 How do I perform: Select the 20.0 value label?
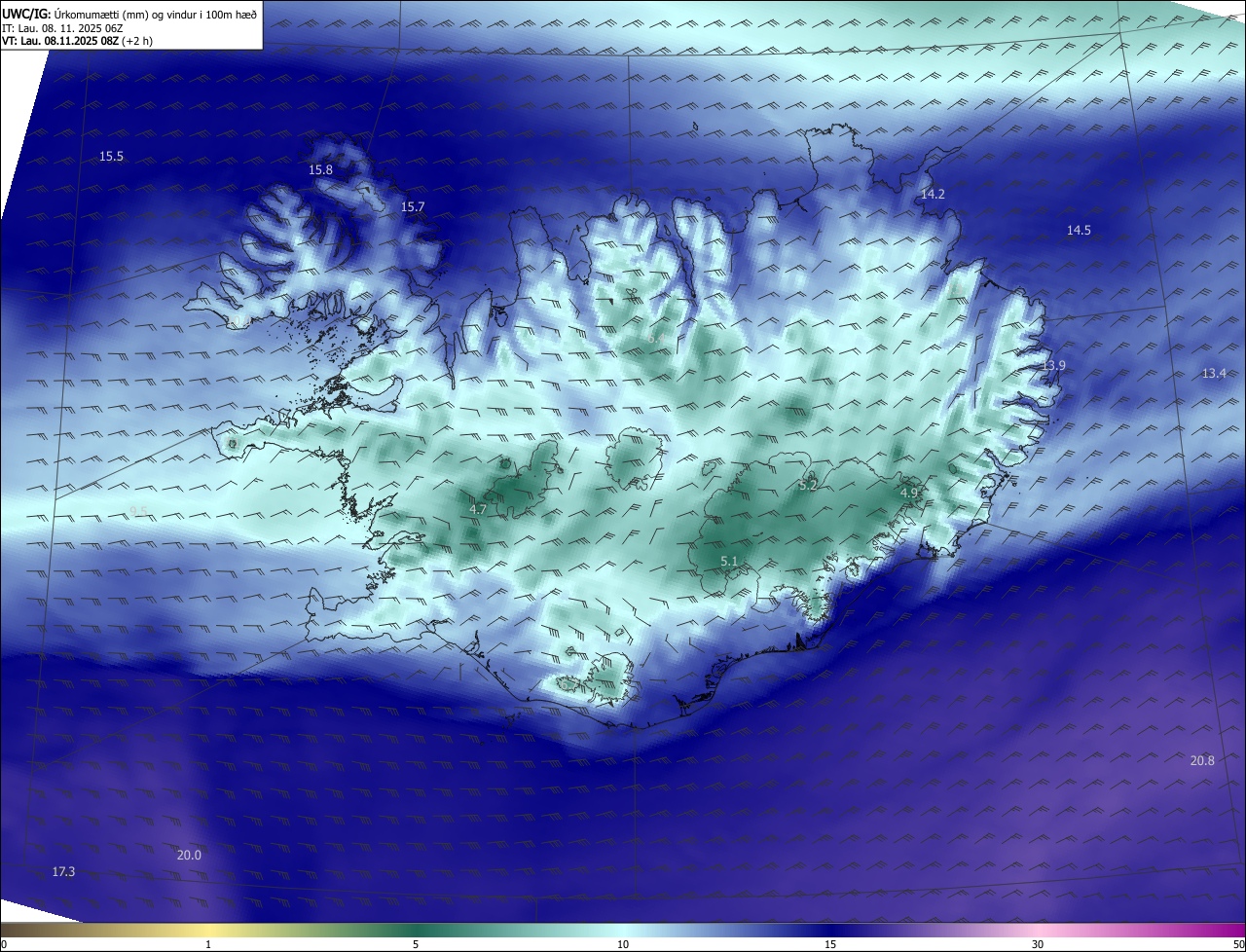[189, 856]
